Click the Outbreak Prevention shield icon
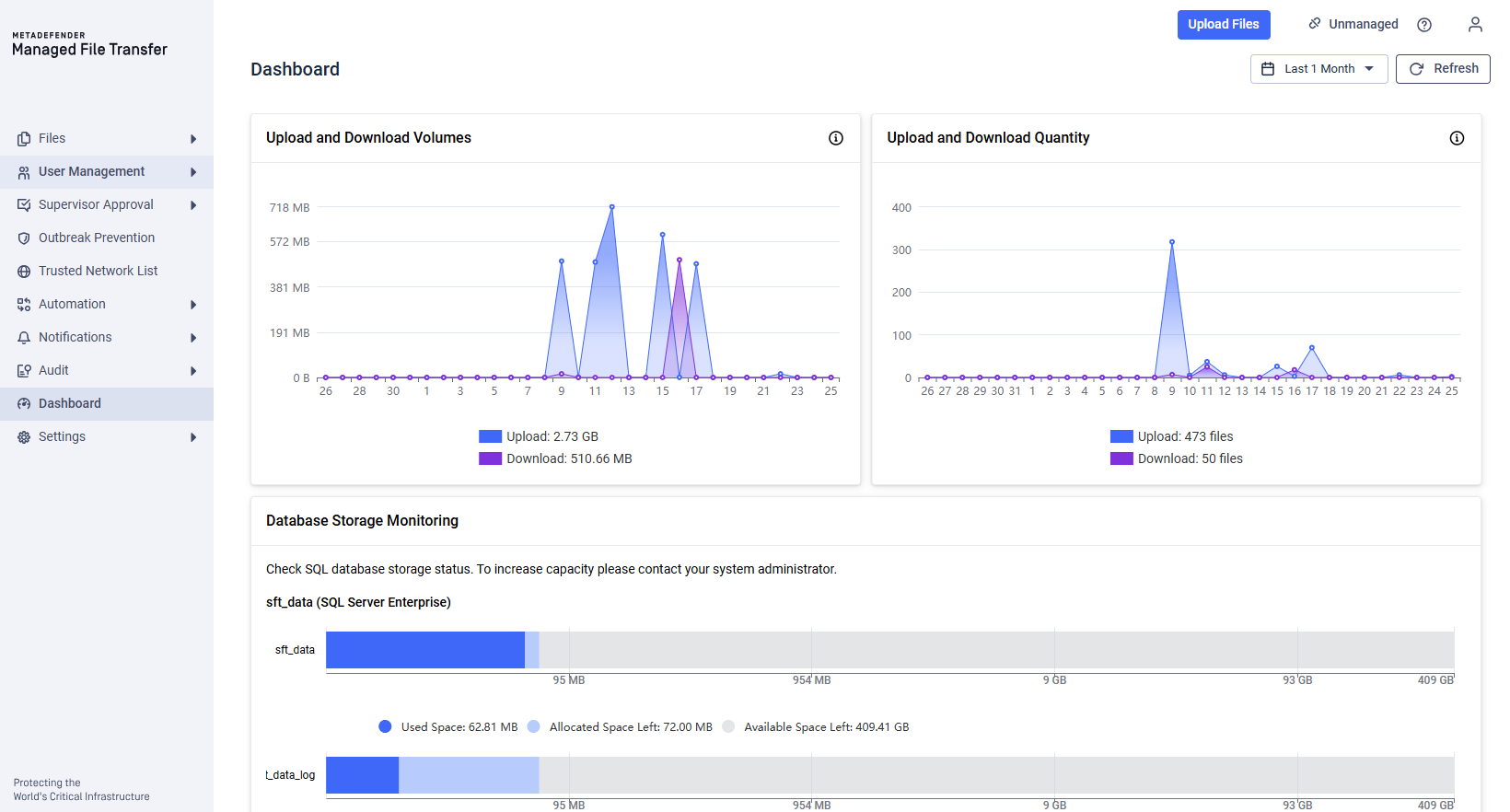This screenshot has width=1510, height=812. coord(24,238)
